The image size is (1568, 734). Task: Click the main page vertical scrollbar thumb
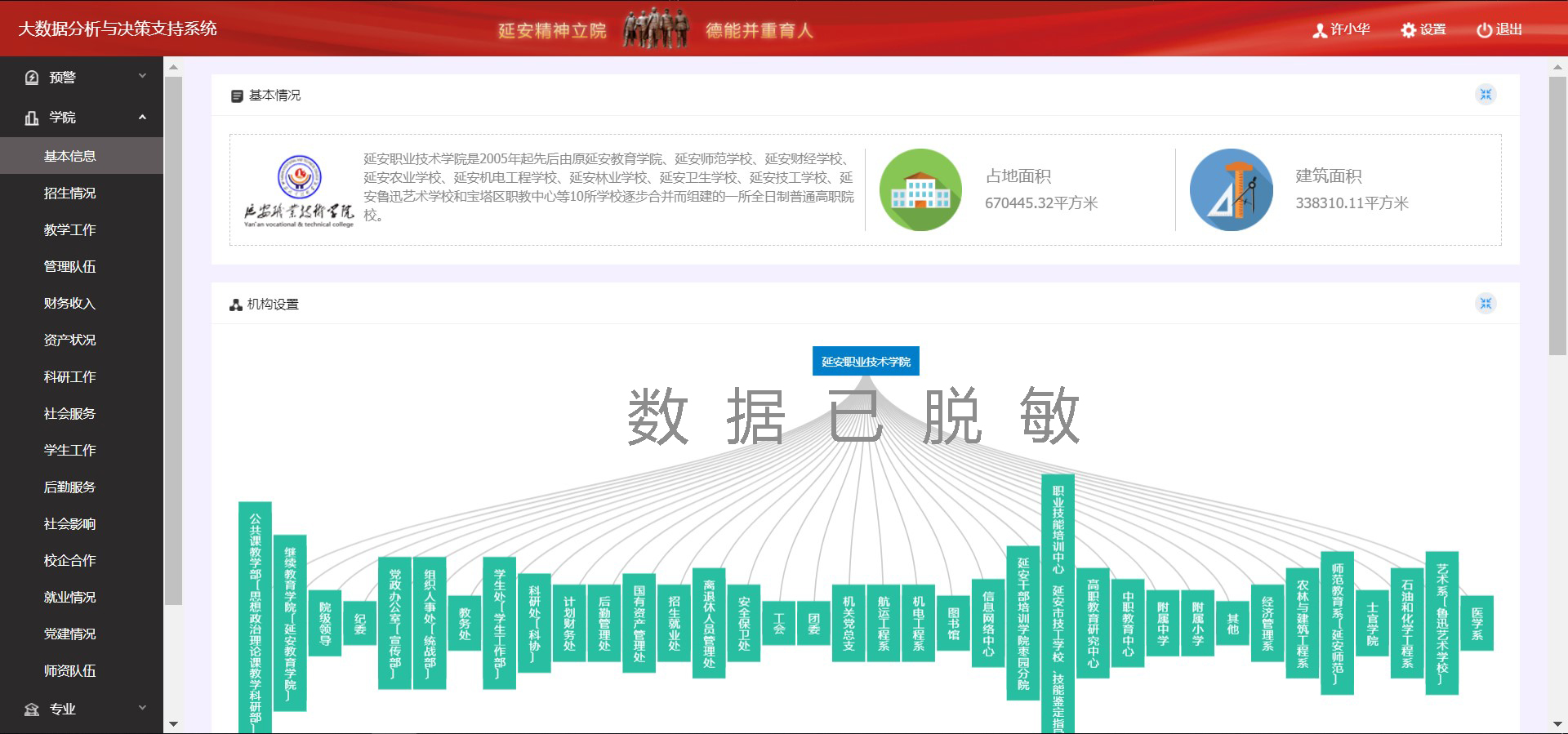1557,216
